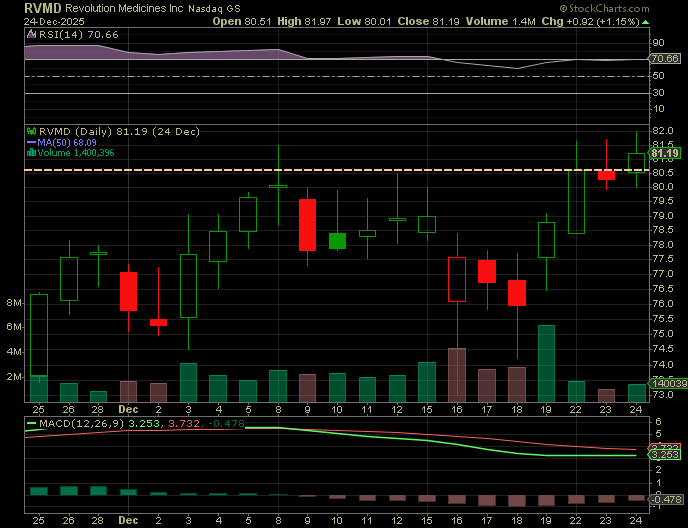Click the 2M volume axis label
Screen dimensions: 688x528
click(x=14, y=377)
